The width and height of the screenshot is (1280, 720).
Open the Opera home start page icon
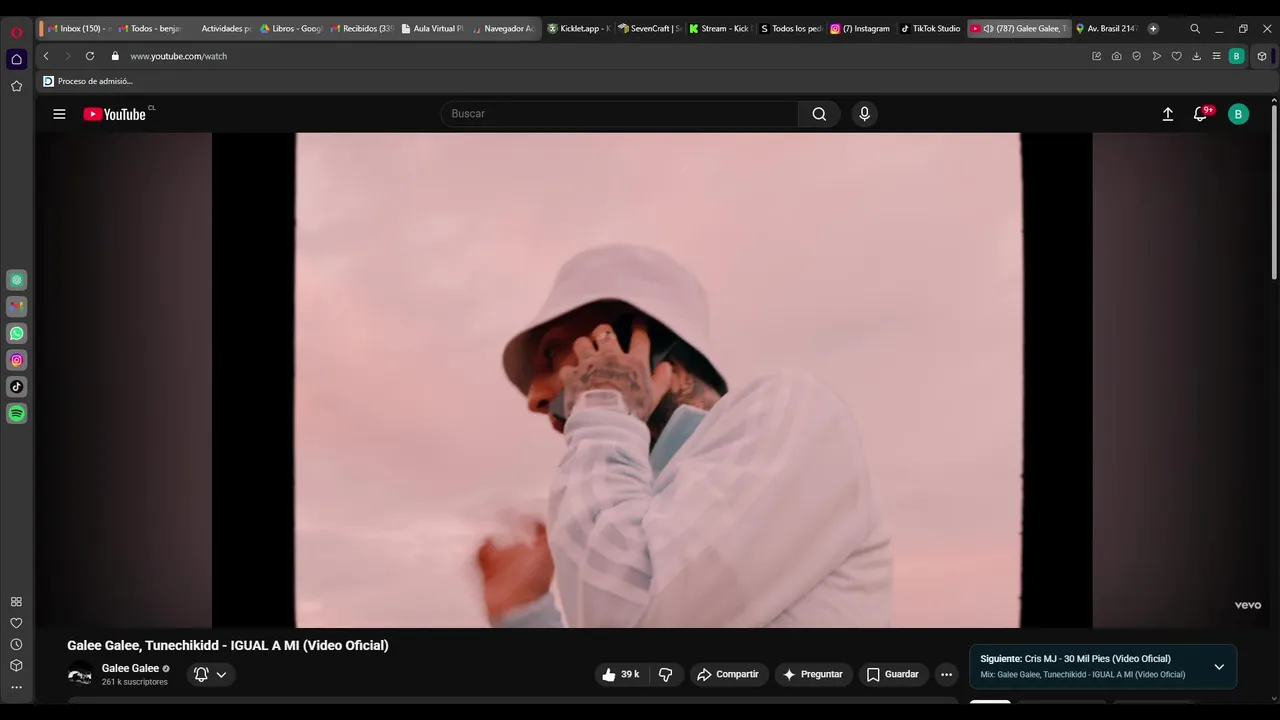tap(16, 59)
